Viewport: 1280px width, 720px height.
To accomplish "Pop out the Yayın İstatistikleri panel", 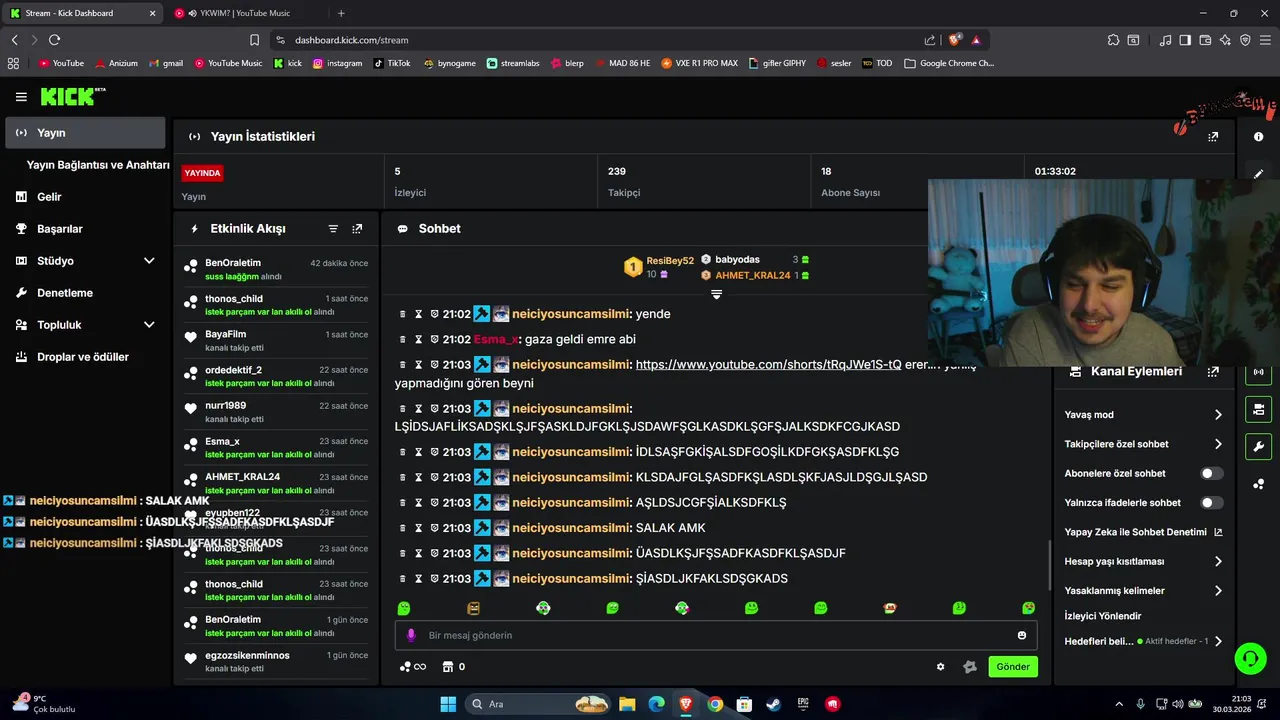I will 1213,136.
